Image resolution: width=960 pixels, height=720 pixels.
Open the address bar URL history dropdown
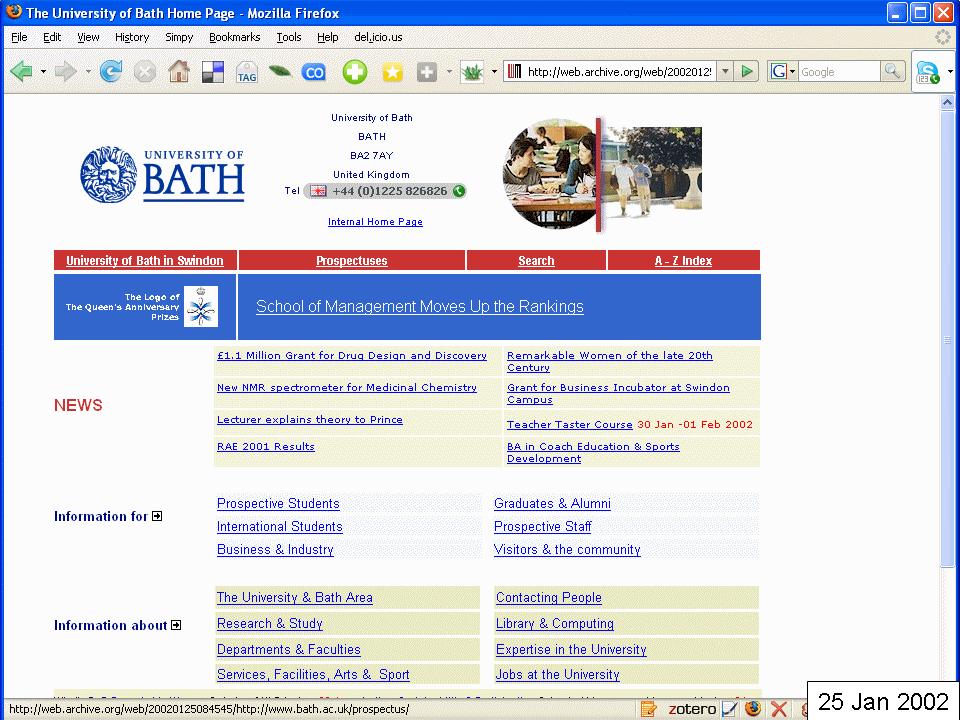725,72
